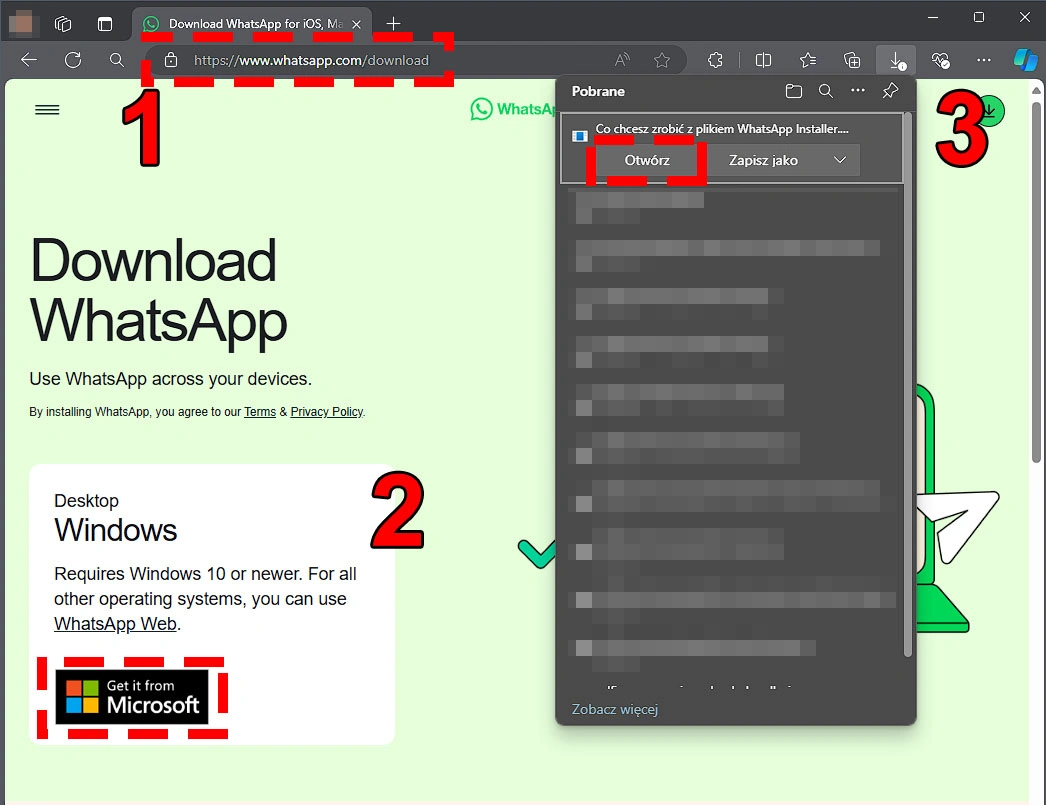Open the WhatsApp hamburger menu
The height and width of the screenshot is (805, 1046).
tap(47, 110)
